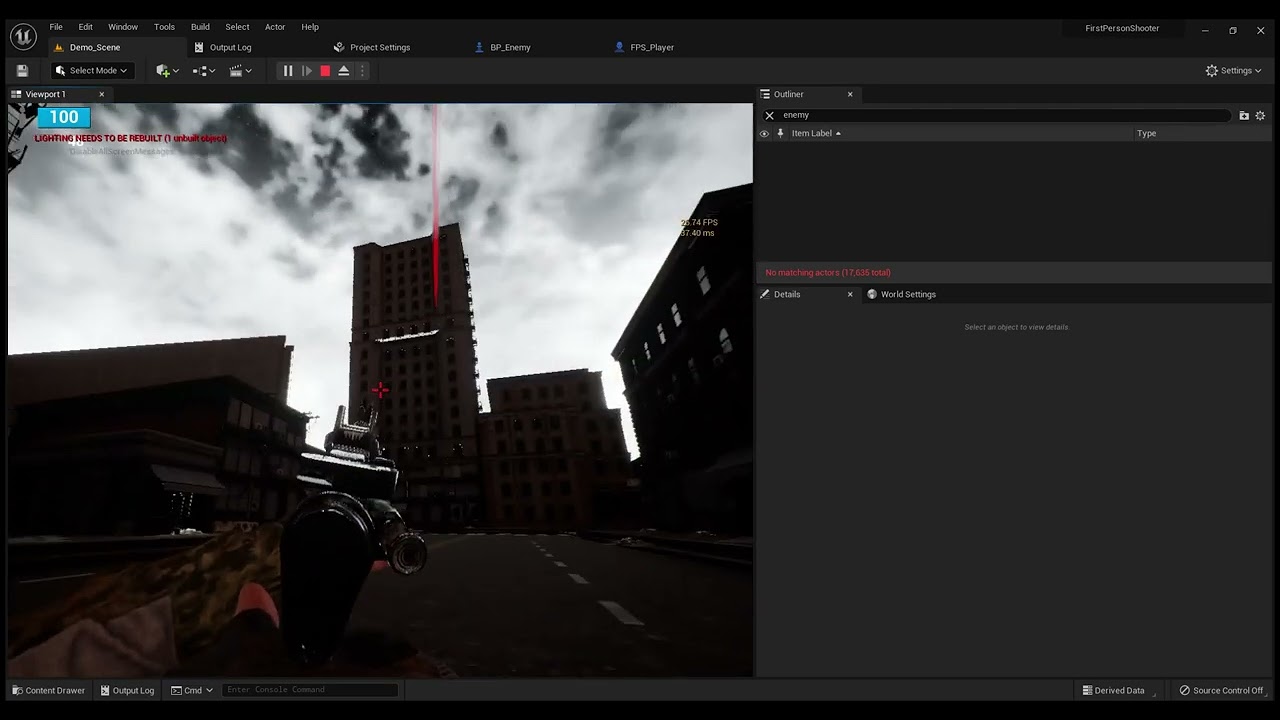Image resolution: width=1280 pixels, height=720 pixels.
Task: Open the Outliner settings gear
Action: pos(1260,115)
